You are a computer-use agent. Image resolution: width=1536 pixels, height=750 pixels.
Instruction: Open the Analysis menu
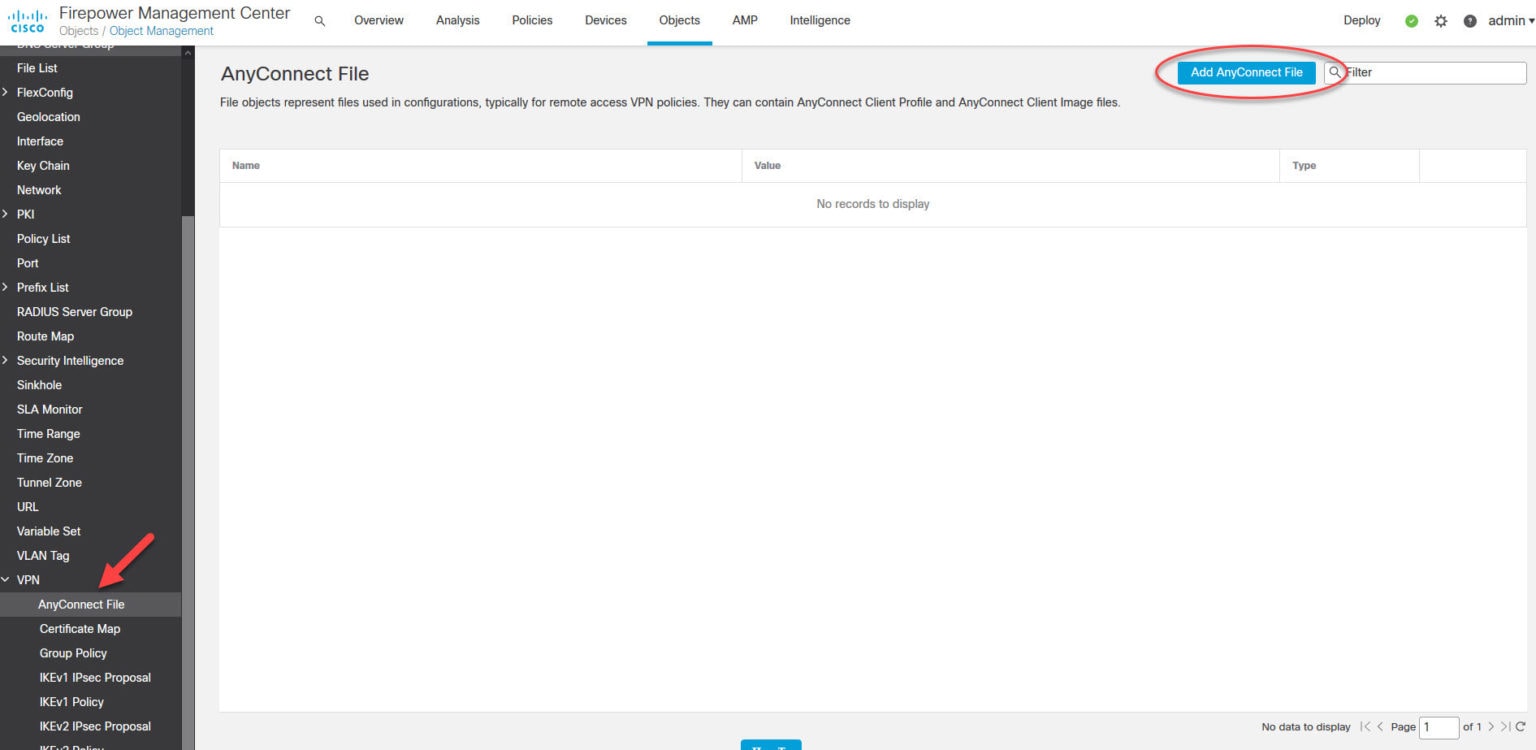point(458,21)
